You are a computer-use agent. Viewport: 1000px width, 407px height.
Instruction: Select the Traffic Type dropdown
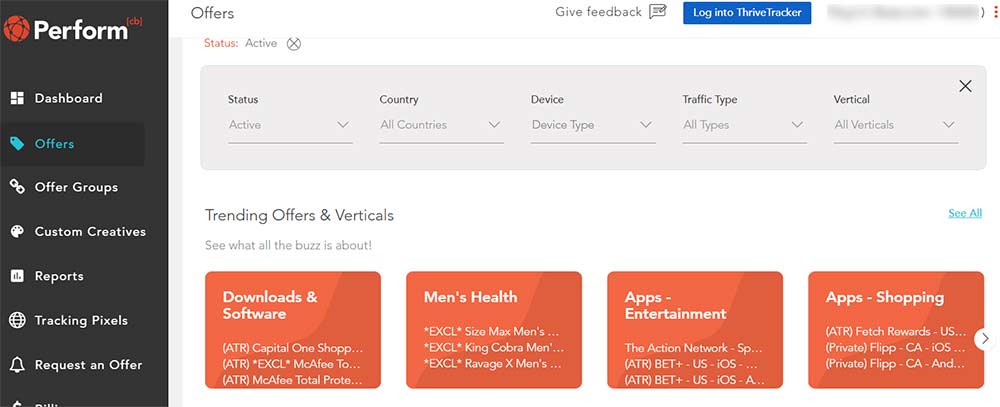point(744,125)
